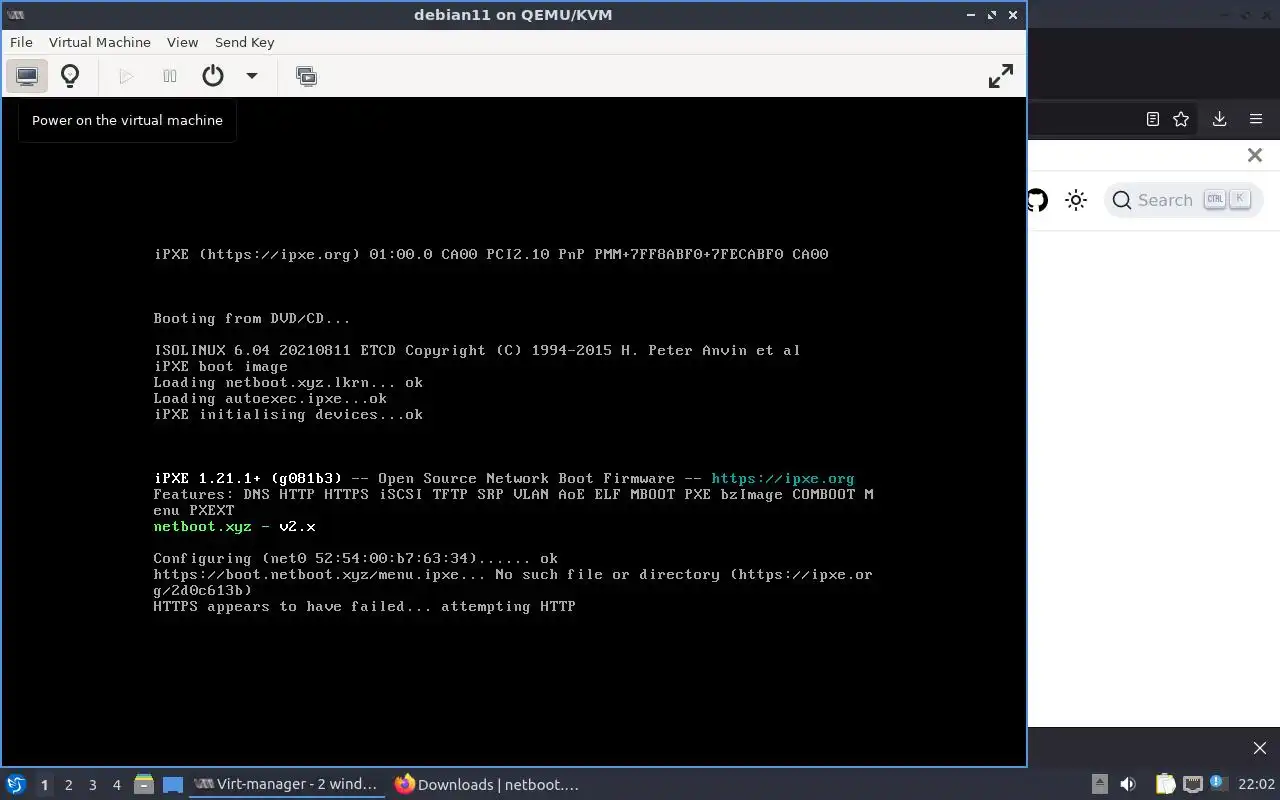Click the Search field in browser page

click(x=1183, y=200)
